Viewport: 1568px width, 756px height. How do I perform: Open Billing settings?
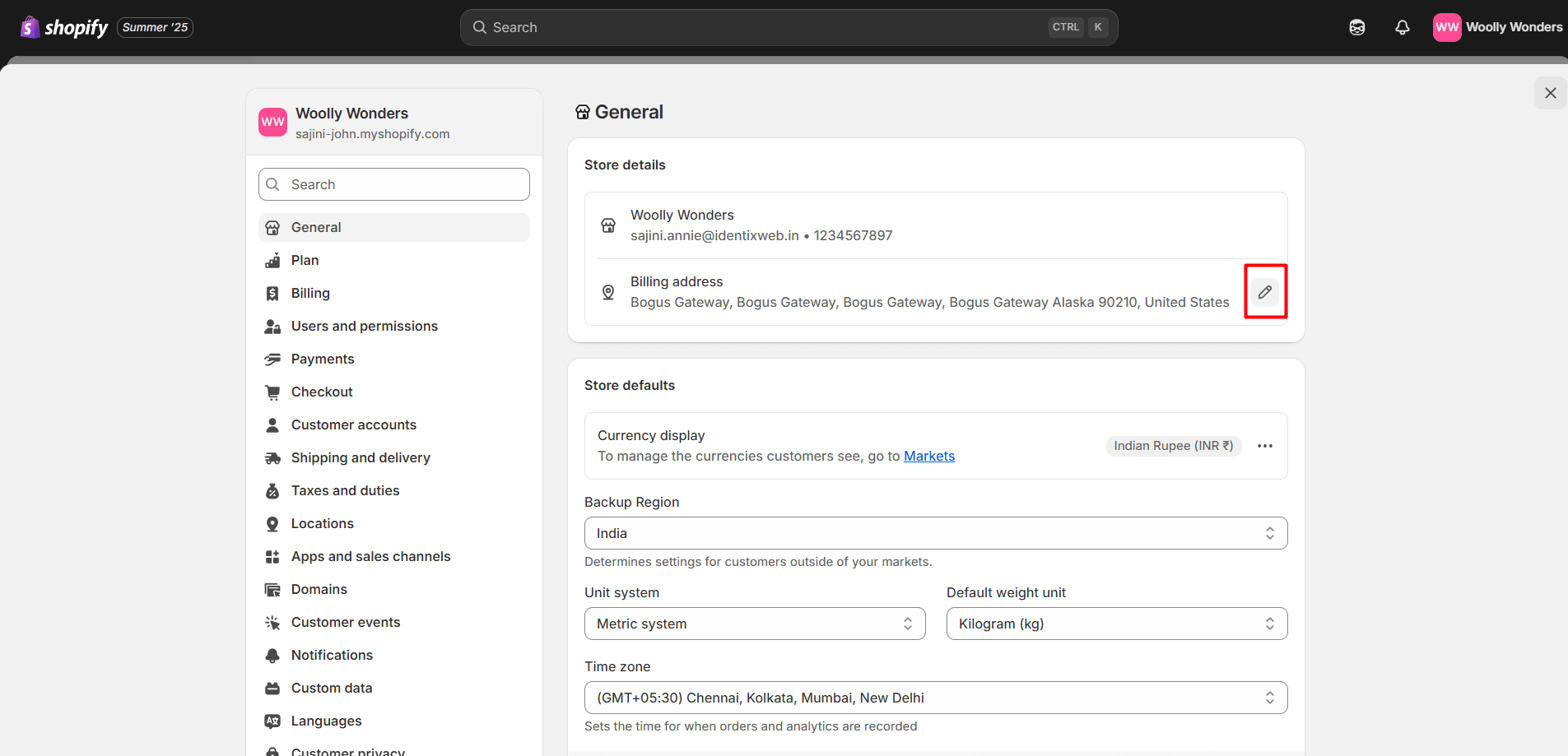click(394, 293)
